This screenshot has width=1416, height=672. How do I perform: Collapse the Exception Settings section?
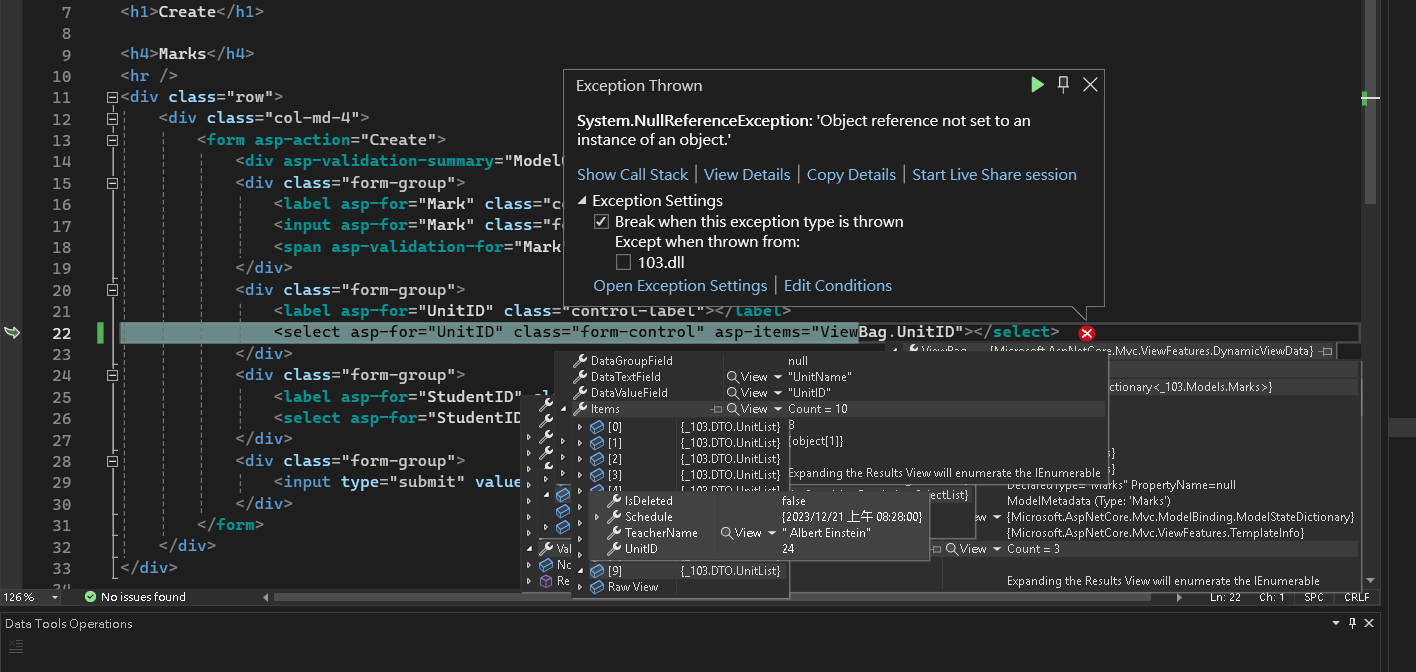[582, 201]
